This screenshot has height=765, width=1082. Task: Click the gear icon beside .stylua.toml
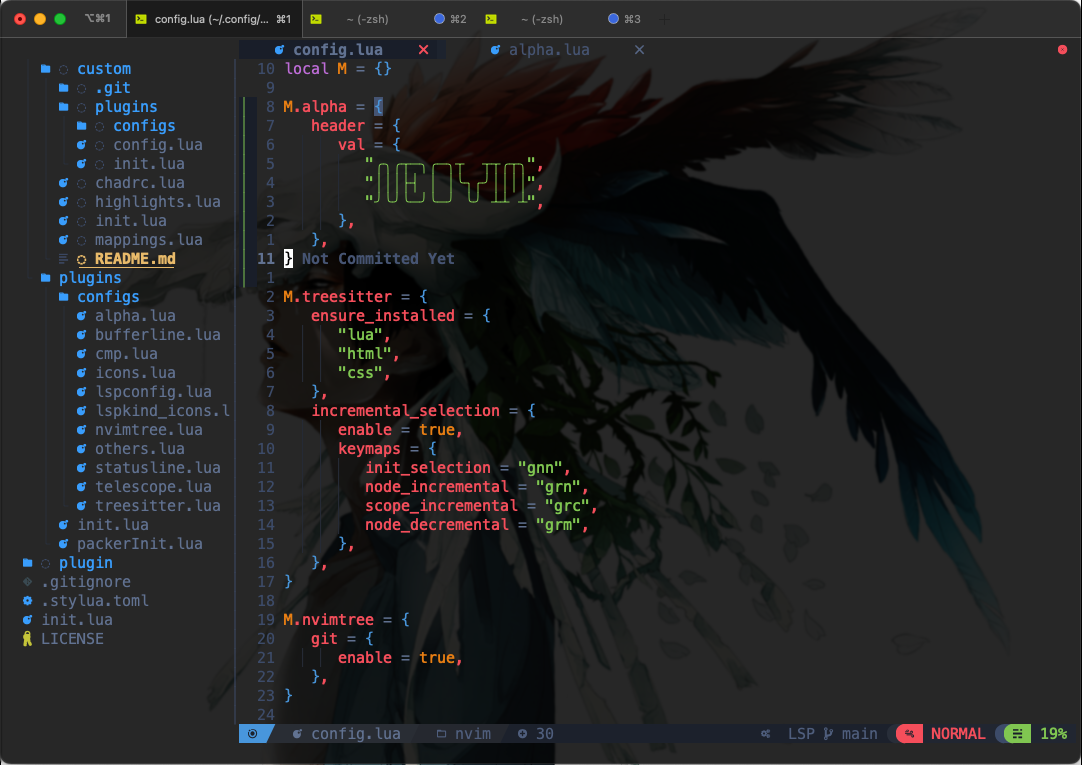click(x=28, y=601)
